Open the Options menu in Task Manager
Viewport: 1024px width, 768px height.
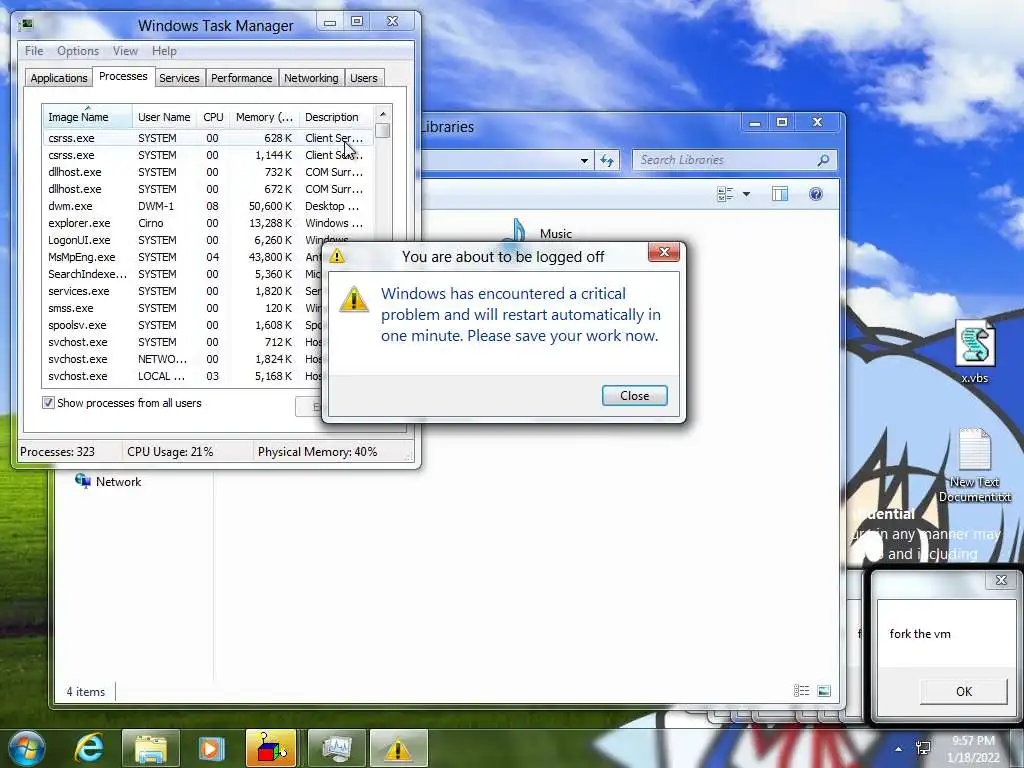(x=78, y=51)
